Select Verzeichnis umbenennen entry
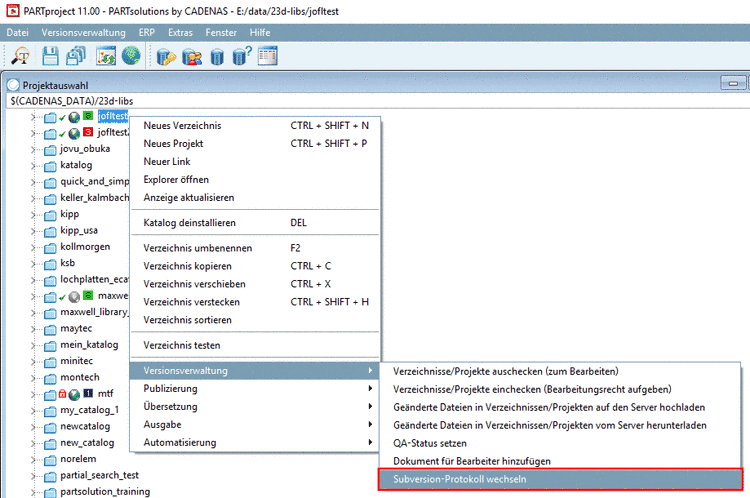This screenshot has height=498, width=750. (255, 248)
